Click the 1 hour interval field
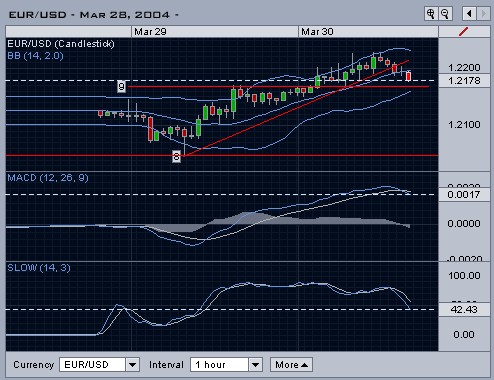The height and width of the screenshot is (380, 494). coord(220,365)
